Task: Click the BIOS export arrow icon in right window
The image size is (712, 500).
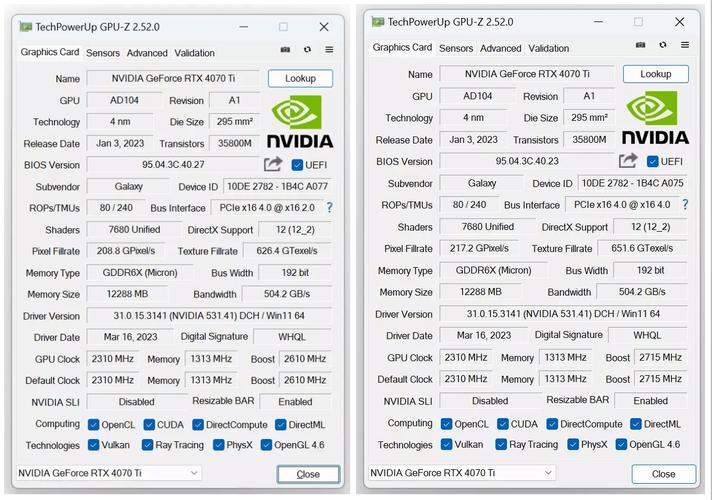Action: click(628, 160)
